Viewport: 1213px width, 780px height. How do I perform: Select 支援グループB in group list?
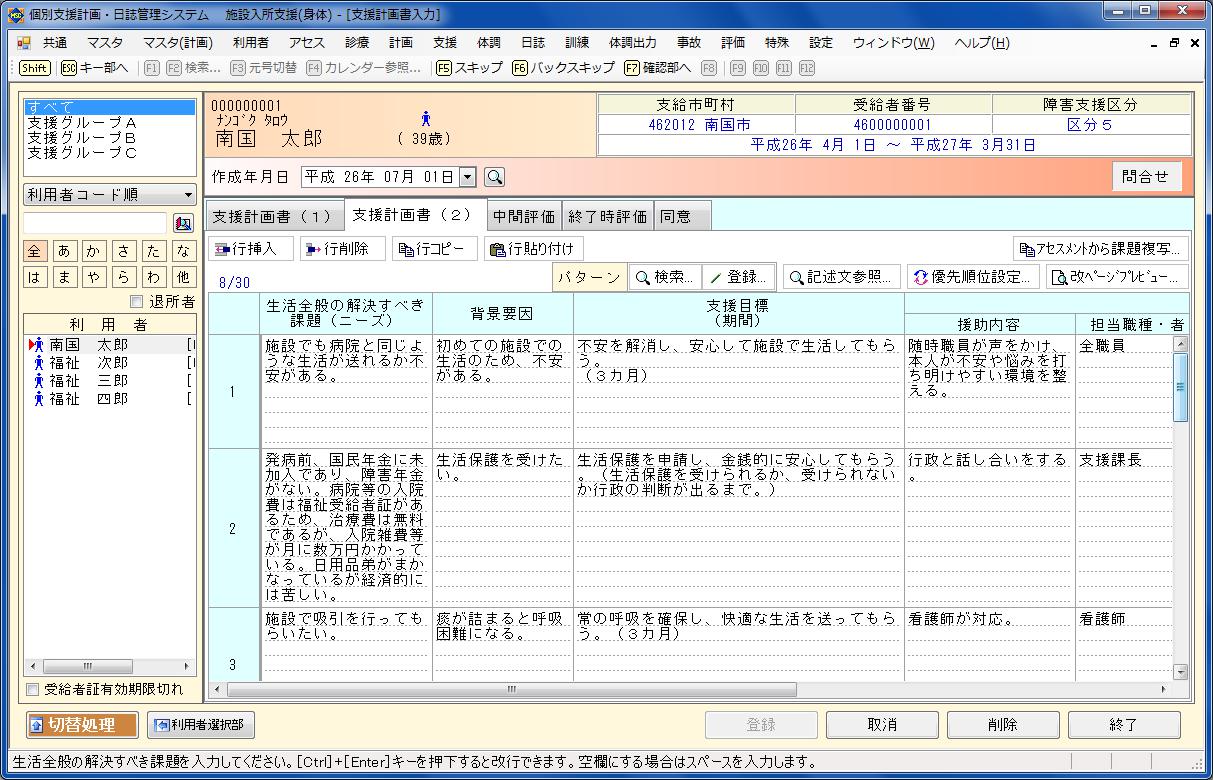coord(82,137)
